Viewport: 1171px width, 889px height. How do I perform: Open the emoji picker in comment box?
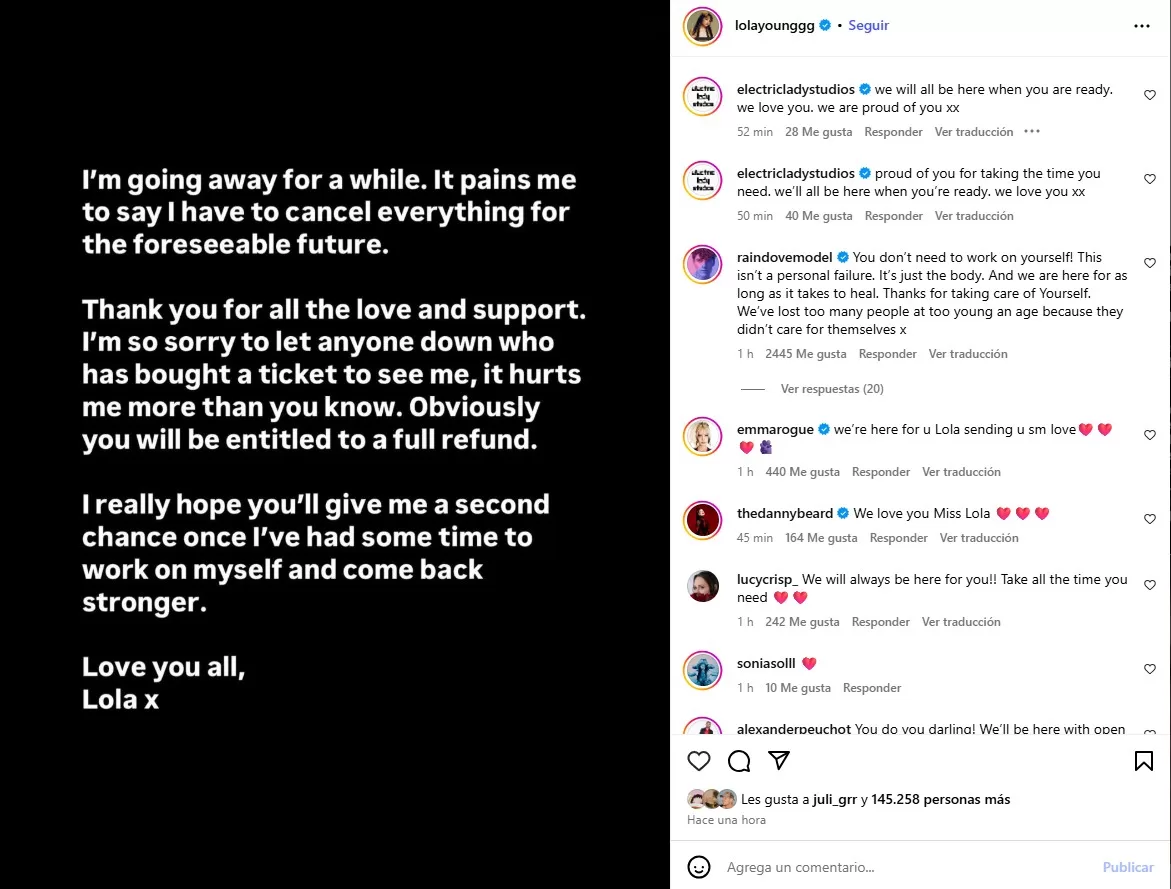tap(699, 867)
